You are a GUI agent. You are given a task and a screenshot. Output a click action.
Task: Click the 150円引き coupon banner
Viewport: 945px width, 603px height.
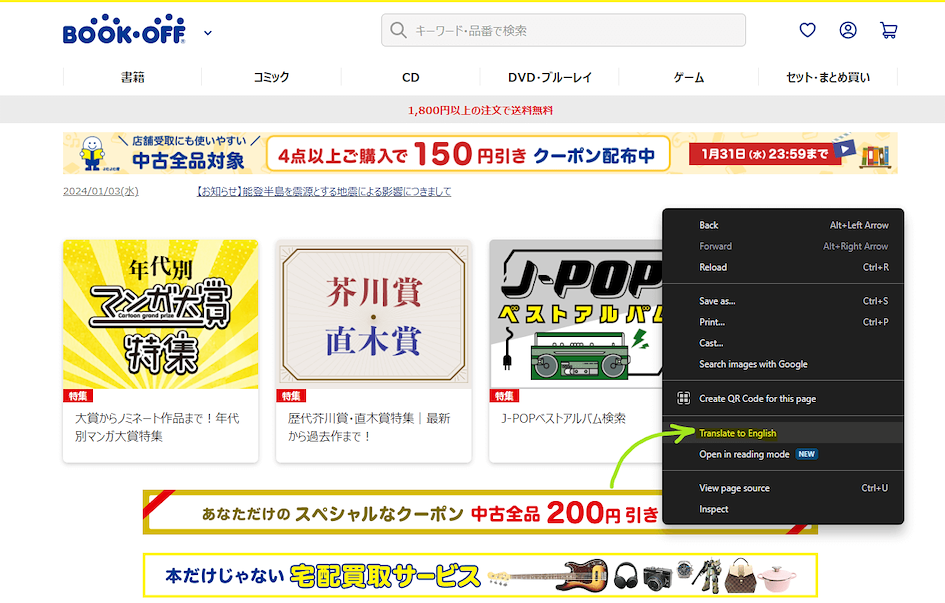[480, 154]
